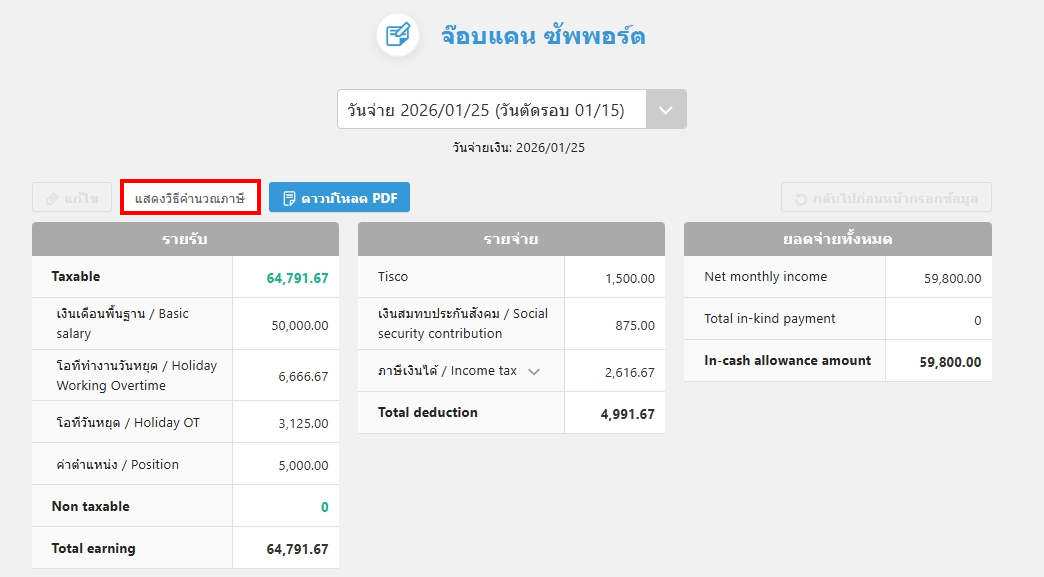The width and height of the screenshot is (1044, 577).
Task: Click the Basic salary row label
Action: [122, 323]
